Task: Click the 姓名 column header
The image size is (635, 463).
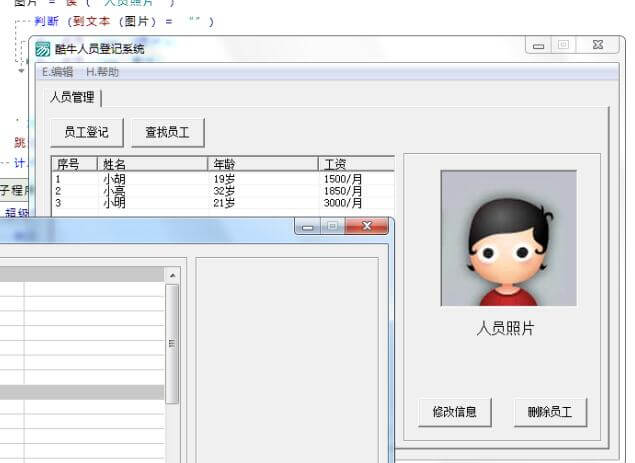Action: pyautogui.click(x=152, y=164)
